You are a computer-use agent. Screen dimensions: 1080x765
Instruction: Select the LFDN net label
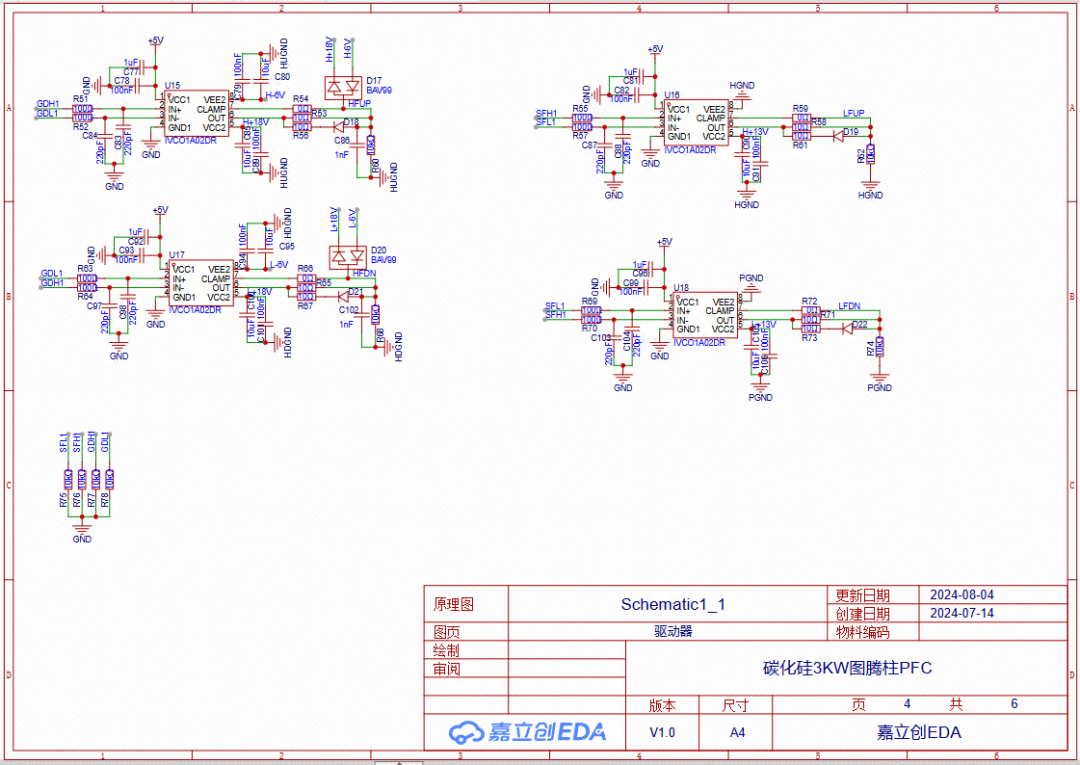(849, 306)
